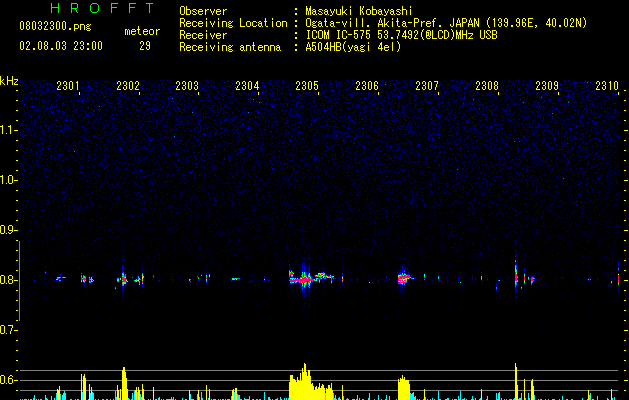Click the Ogata-vill. Akita-Pref. JAPAN receiving location text
Image resolution: width=629 pixels, height=400 pixels.
point(446,23)
